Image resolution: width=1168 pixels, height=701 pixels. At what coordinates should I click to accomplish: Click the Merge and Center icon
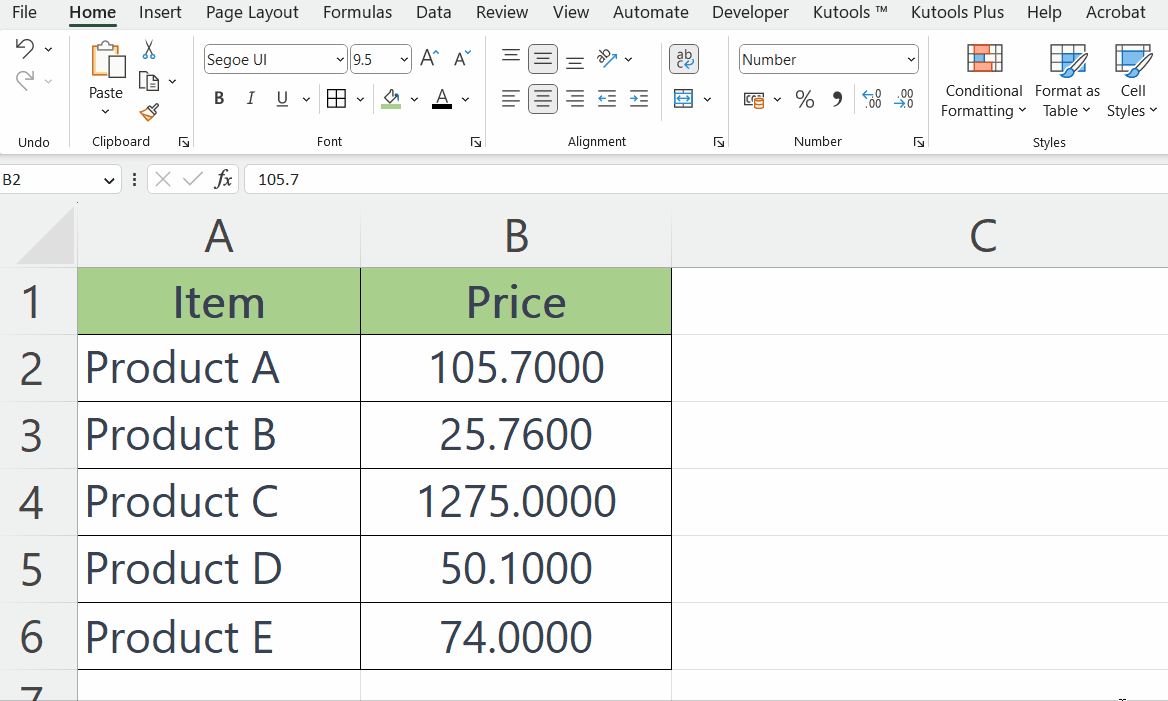[685, 98]
